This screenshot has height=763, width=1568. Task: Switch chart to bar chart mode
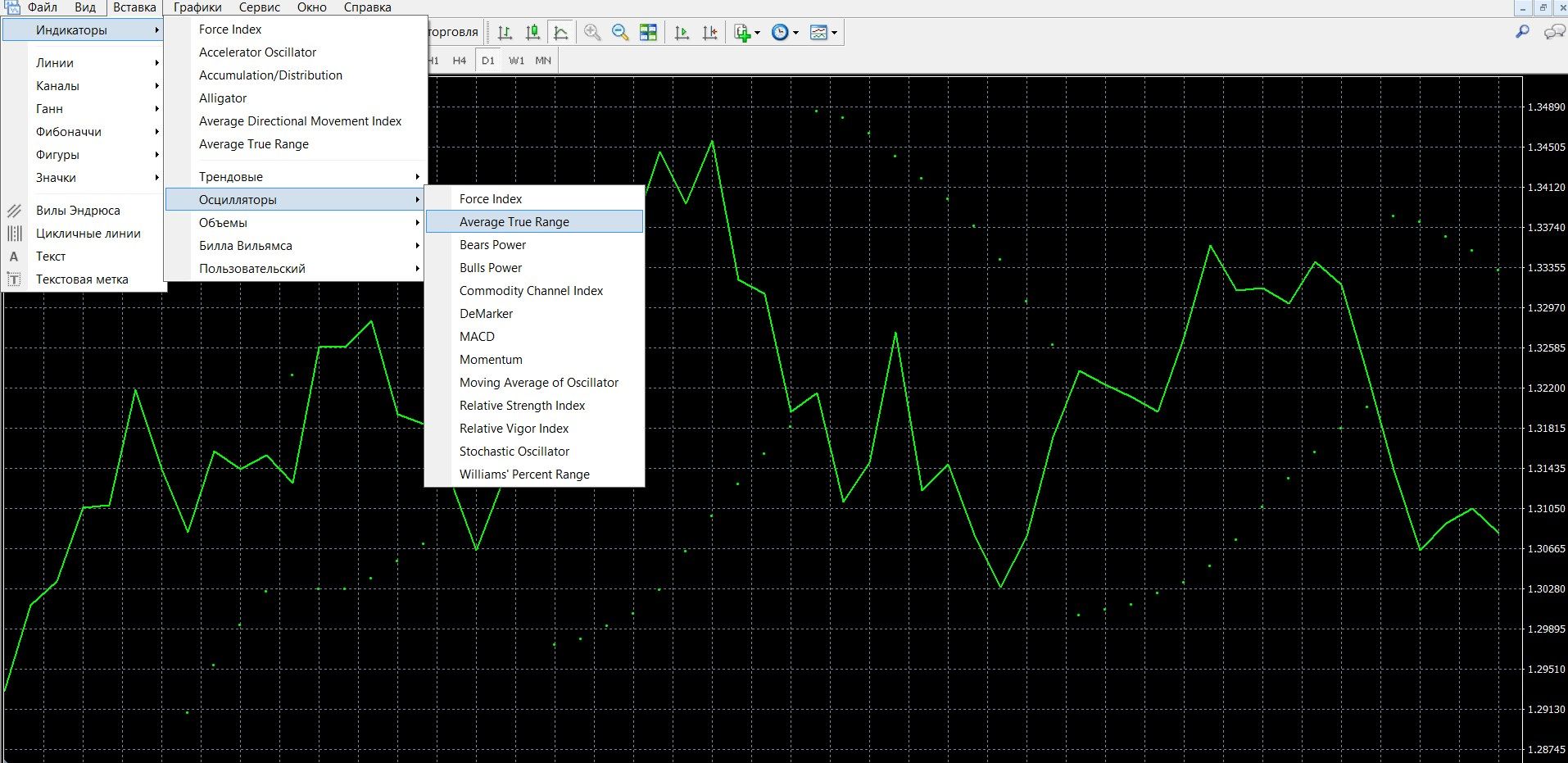[x=505, y=33]
